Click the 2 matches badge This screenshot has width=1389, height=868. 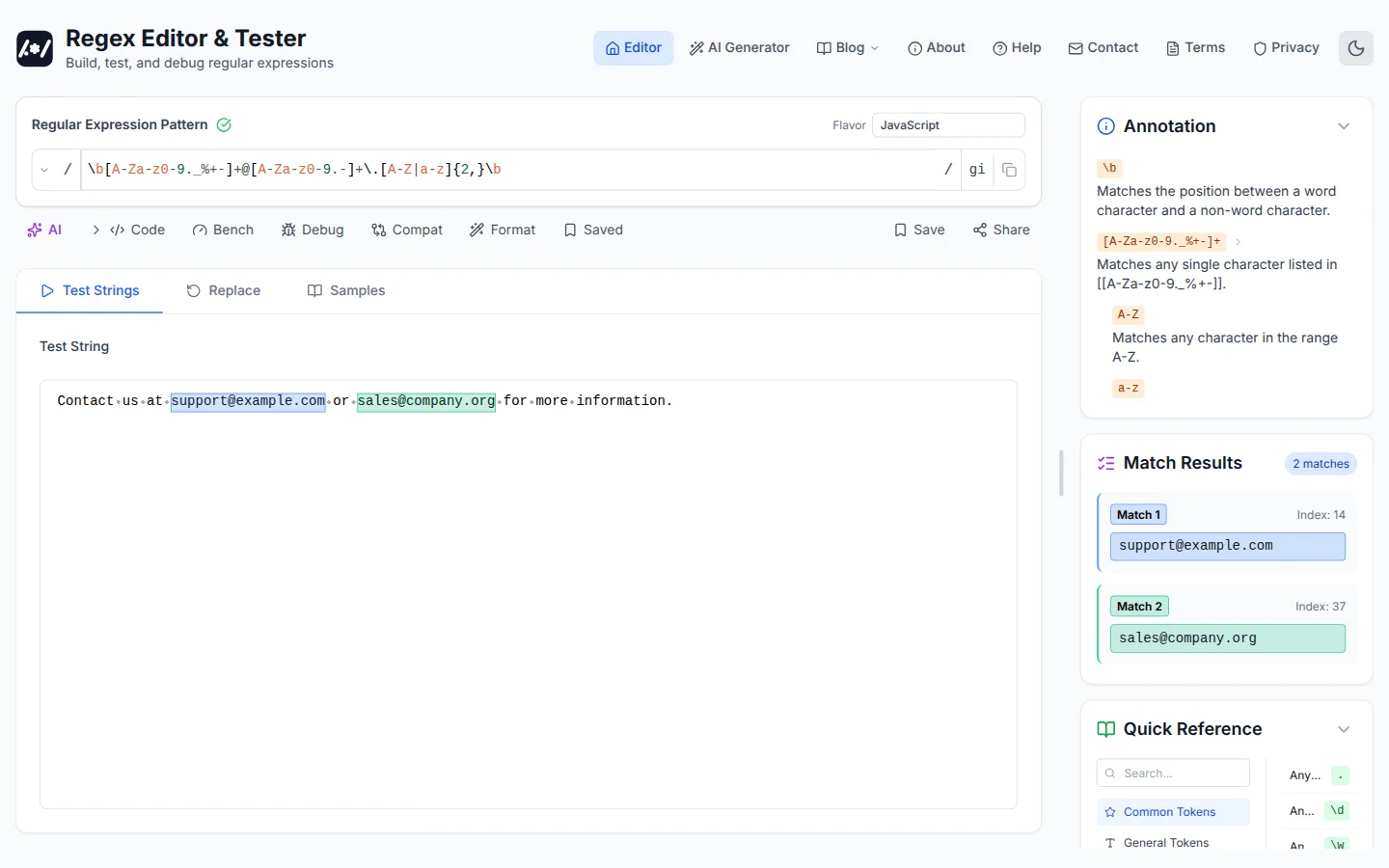[1321, 464]
